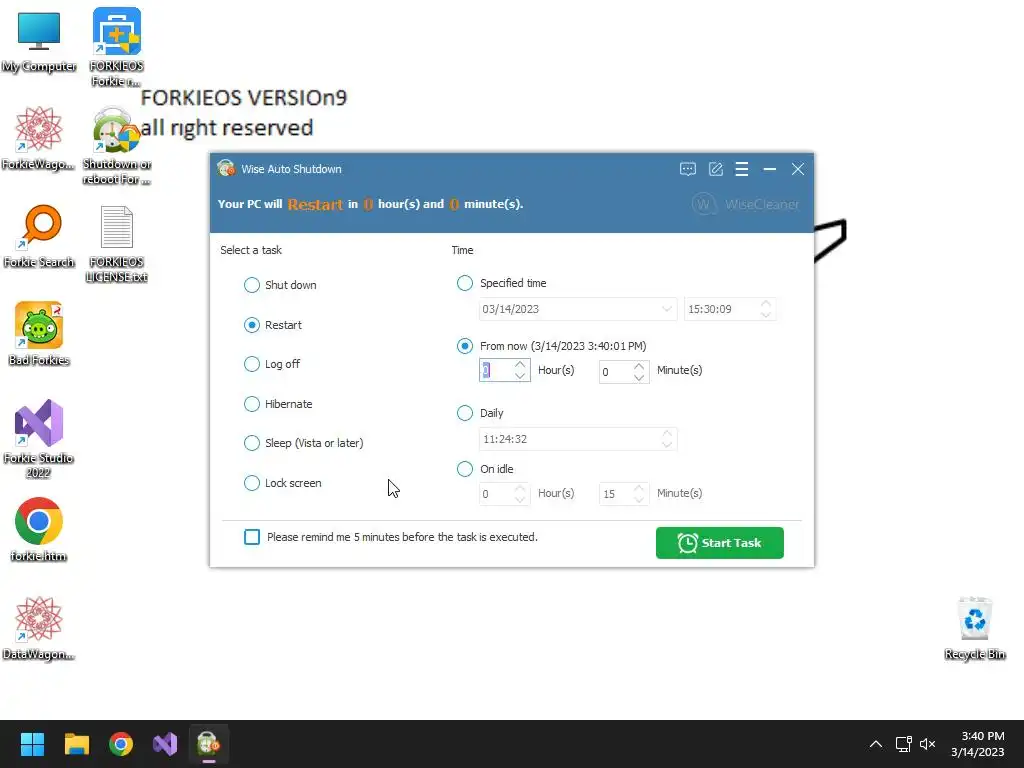
Task: Open the Recycle Bin
Action: point(974,628)
